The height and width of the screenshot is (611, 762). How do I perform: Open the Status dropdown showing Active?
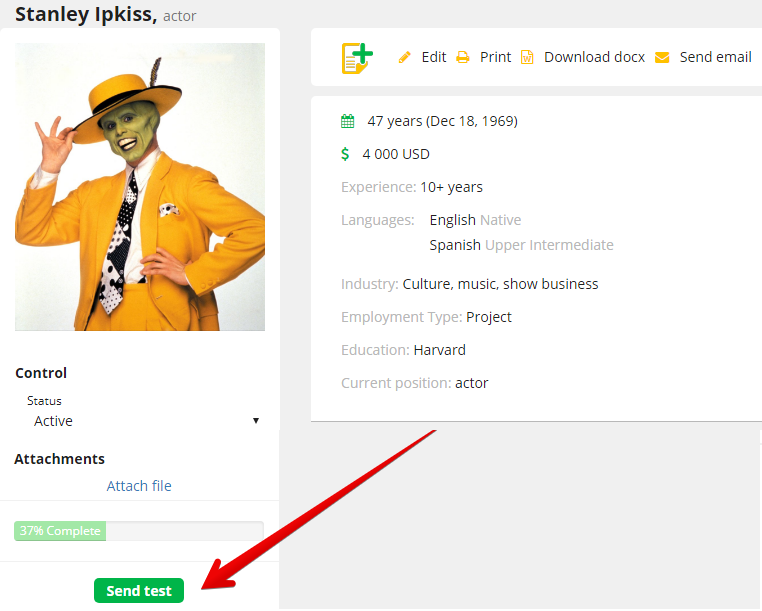pyautogui.click(x=145, y=421)
